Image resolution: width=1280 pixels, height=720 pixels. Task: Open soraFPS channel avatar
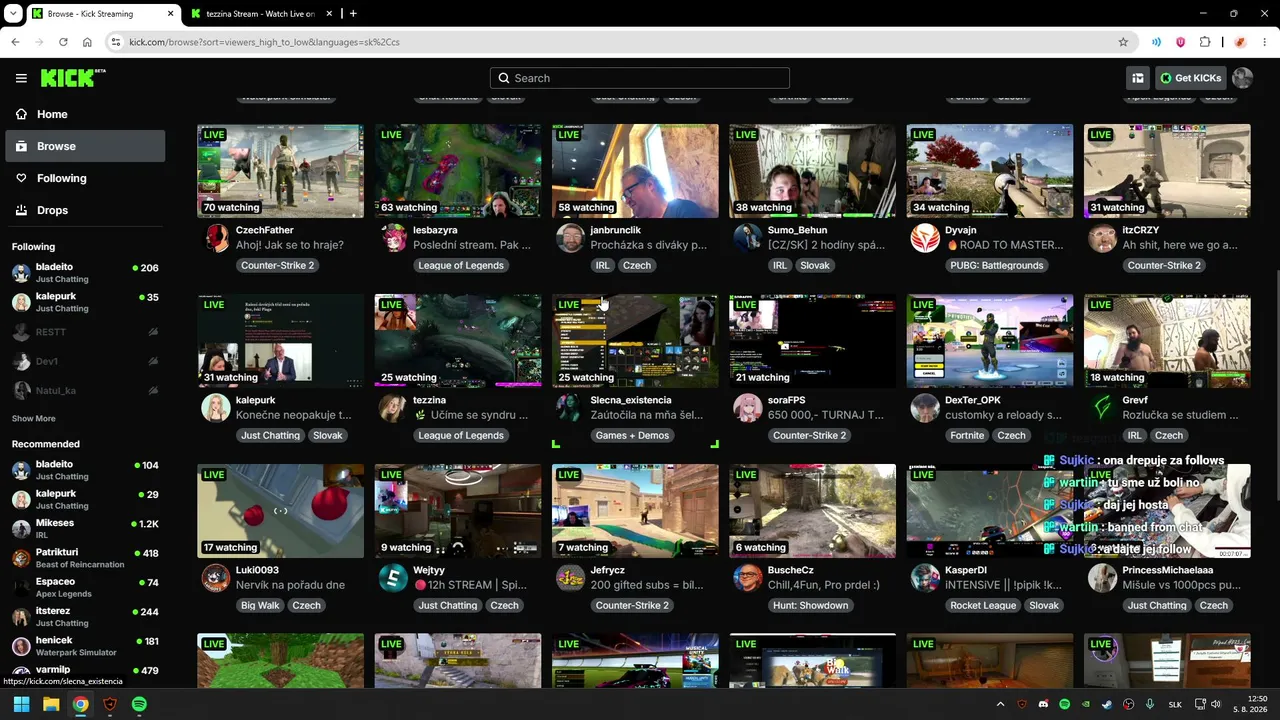pyautogui.click(x=748, y=408)
